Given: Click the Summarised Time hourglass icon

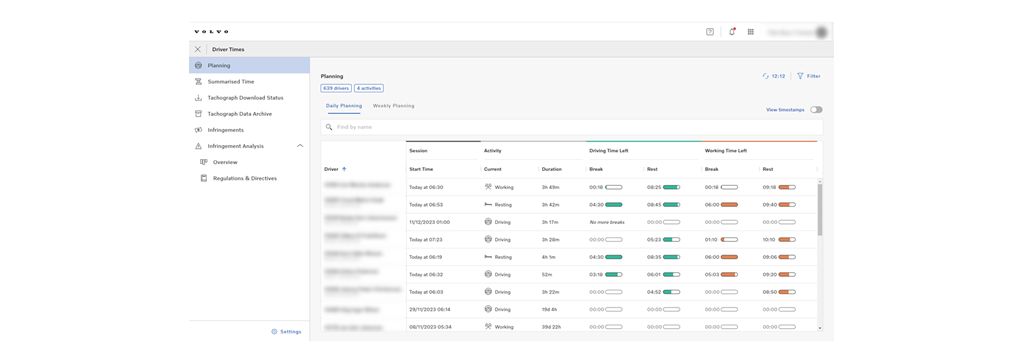Looking at the screenshot, I should pos(199,82).
